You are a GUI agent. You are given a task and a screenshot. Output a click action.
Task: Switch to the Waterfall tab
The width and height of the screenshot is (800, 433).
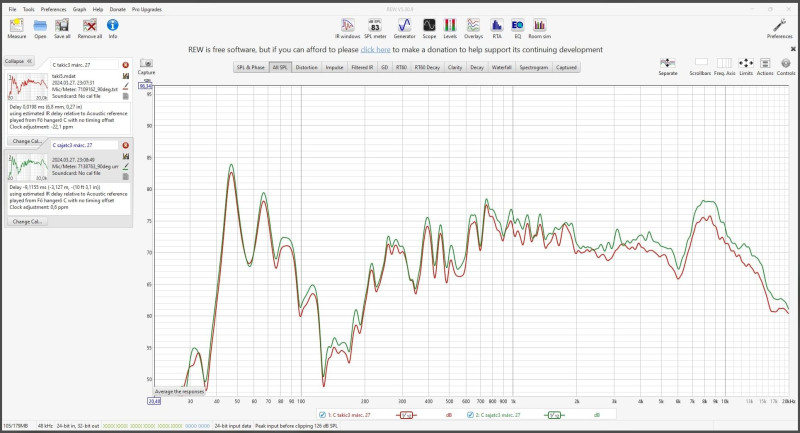point(502,67)
